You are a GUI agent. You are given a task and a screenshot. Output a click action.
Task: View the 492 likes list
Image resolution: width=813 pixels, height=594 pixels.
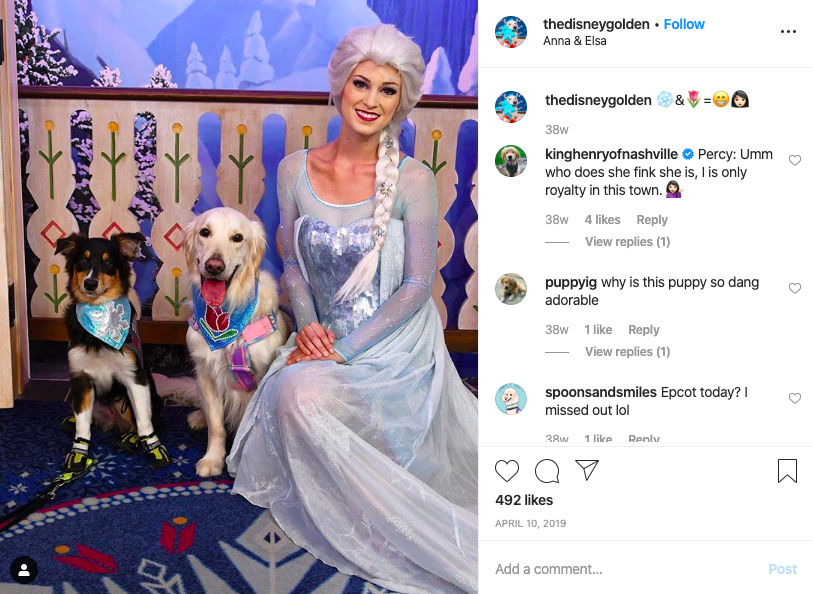point(524,500)
